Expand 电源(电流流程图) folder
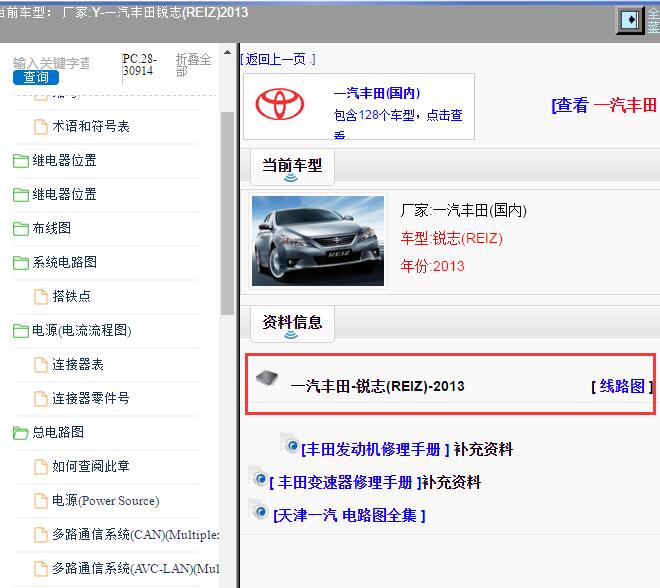 [x=82, y=330]
